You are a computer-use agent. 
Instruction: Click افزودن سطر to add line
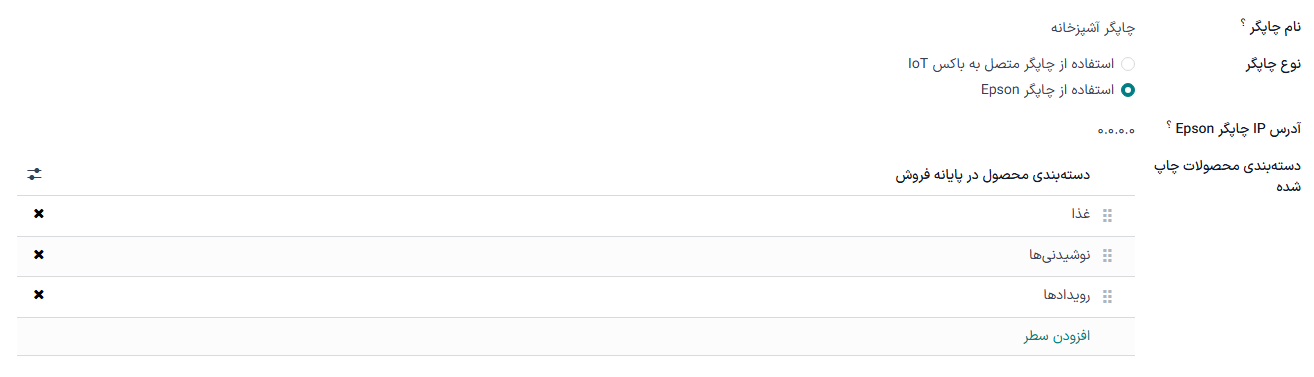pyautogui.click(x=1056, y=336)
